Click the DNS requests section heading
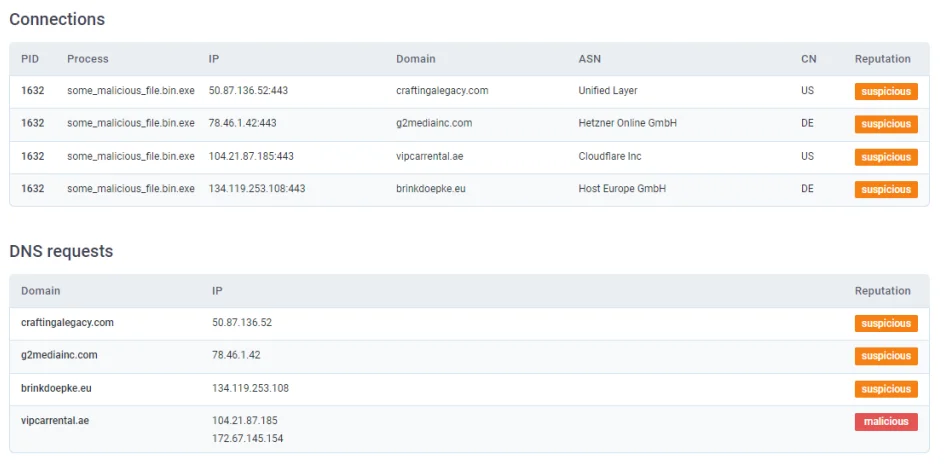 (x=61, y=251)
